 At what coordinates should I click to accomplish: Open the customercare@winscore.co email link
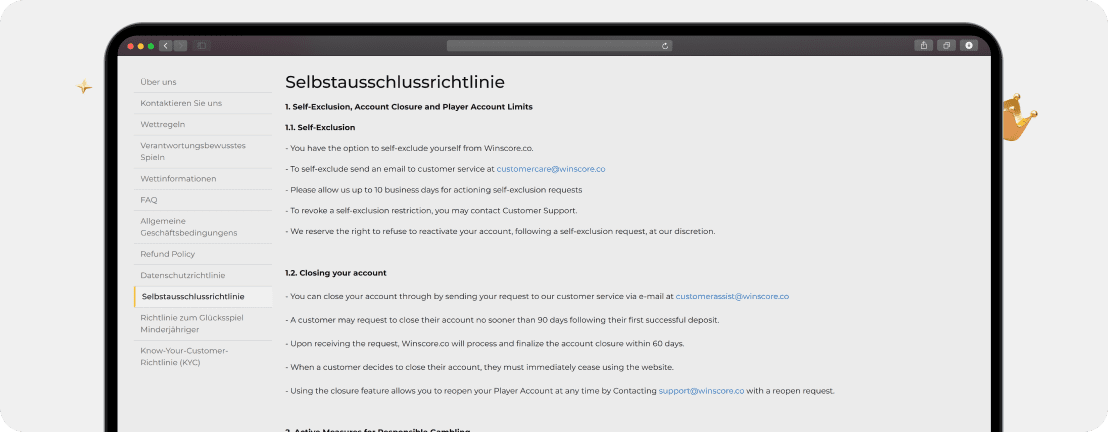(550, 169)
